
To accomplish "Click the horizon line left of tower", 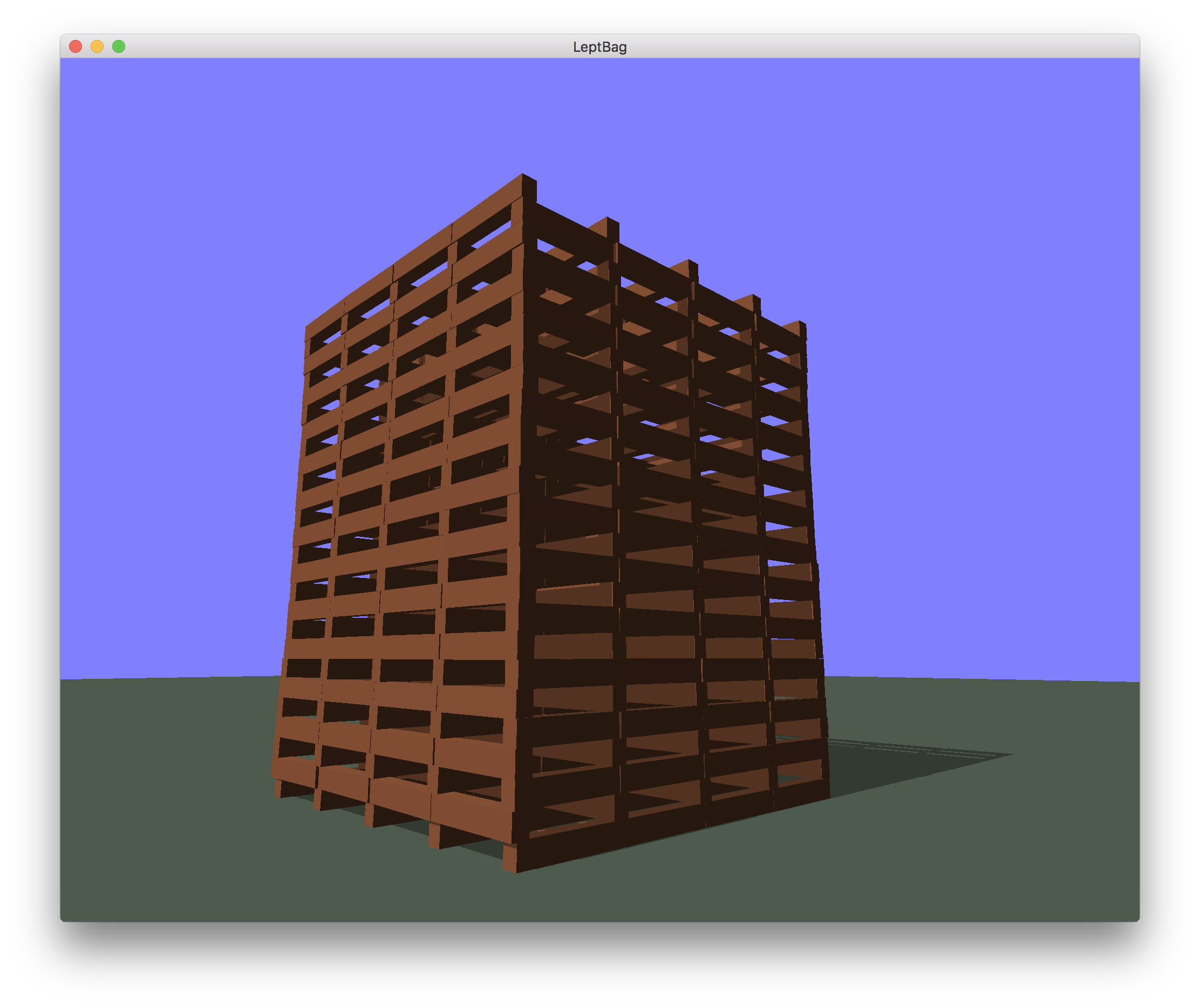I will coord(172,678).
